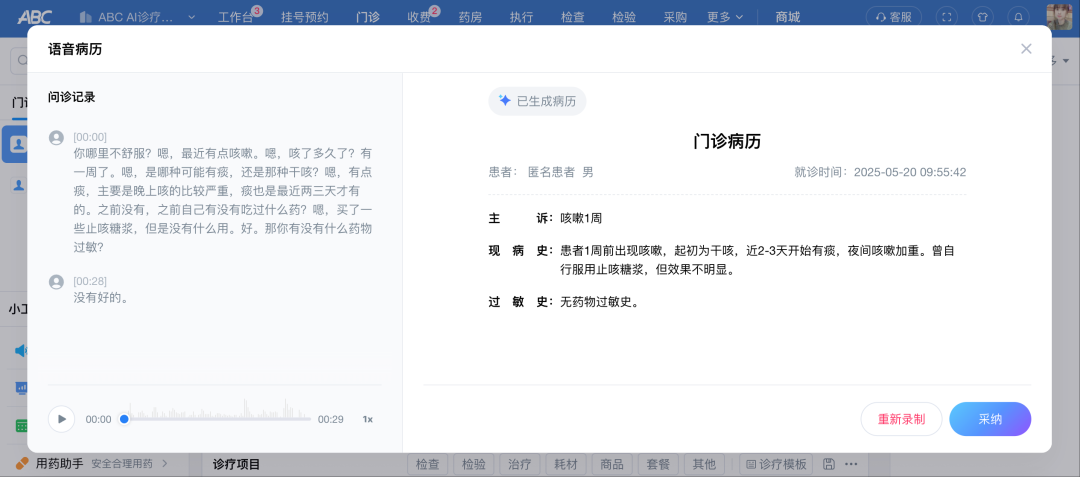Click the 重新录制 button

(901, 419)
